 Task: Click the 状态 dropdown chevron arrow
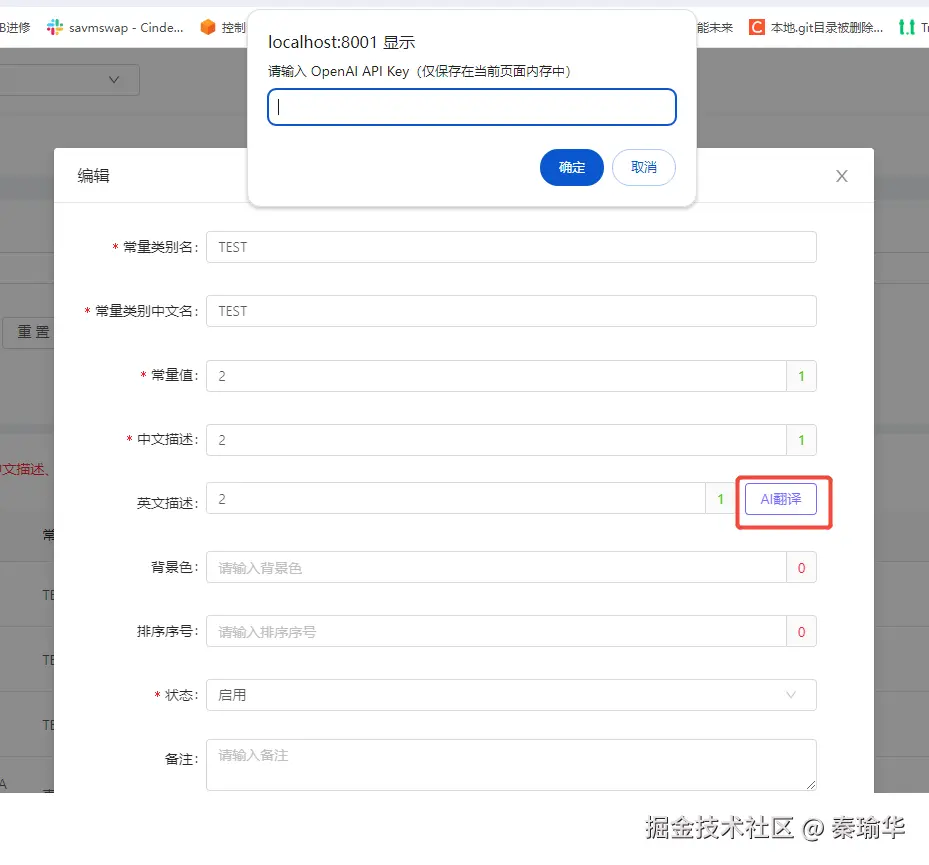point(790,695)
